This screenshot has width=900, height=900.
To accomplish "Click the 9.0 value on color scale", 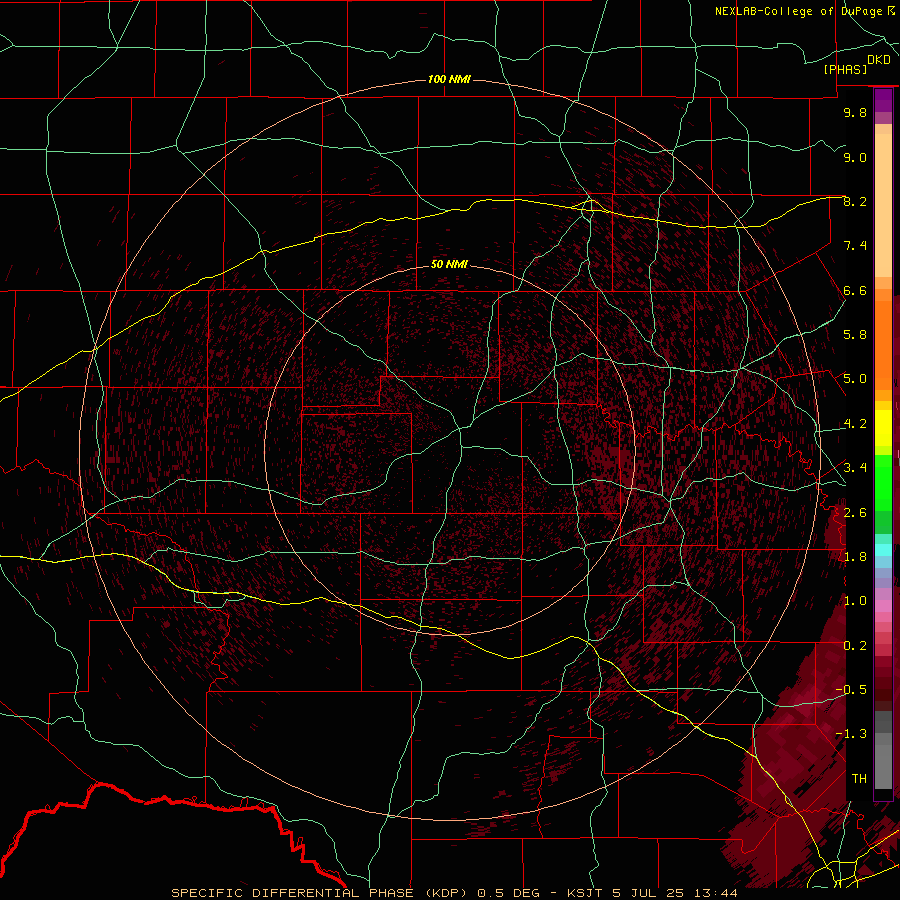I will (855, 157).
